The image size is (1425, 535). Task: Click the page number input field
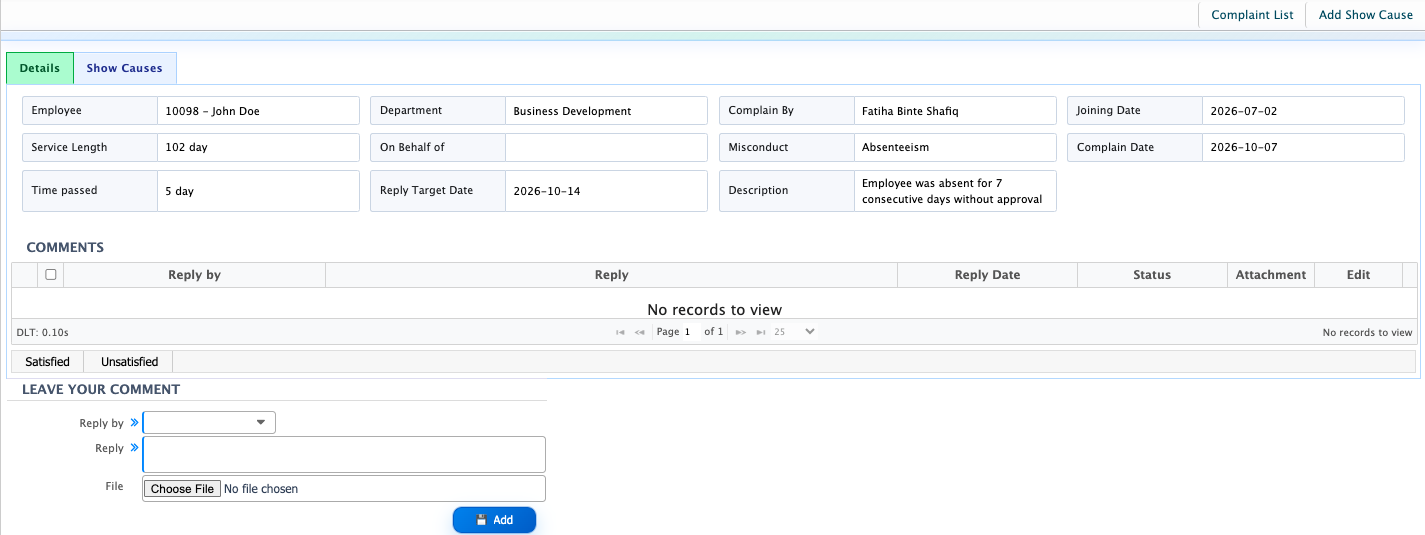[x=690, y=332]
